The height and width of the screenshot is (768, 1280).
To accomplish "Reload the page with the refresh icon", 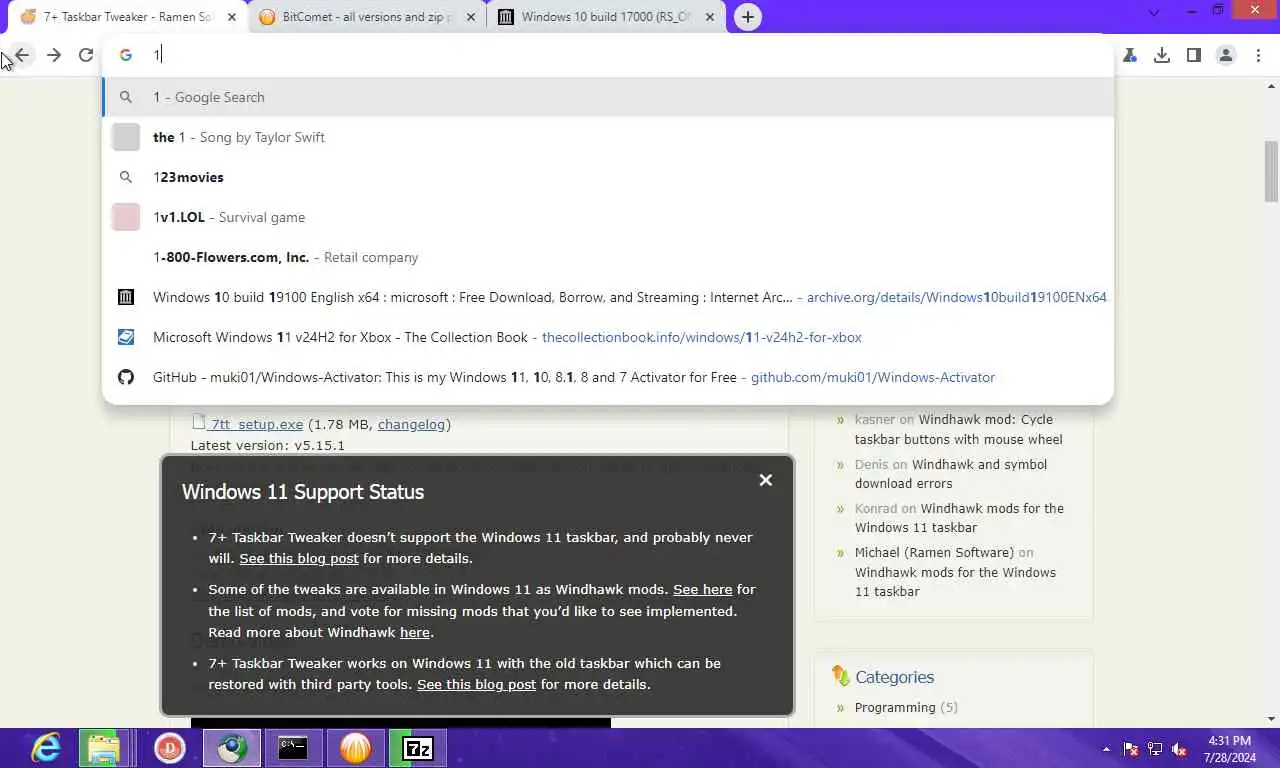I will pos(86,55).
